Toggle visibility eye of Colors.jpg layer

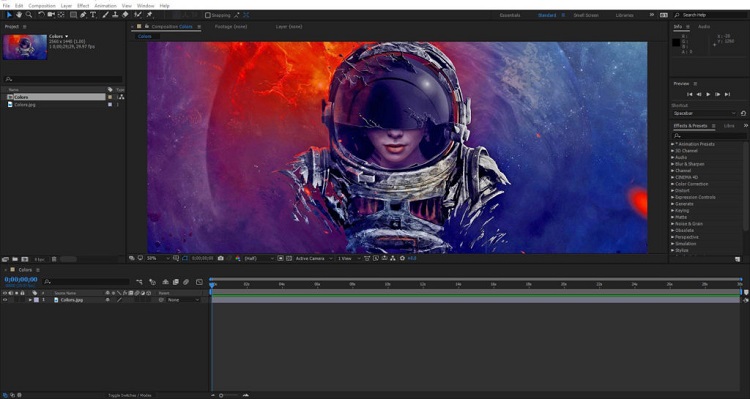[x=5, y=300]
